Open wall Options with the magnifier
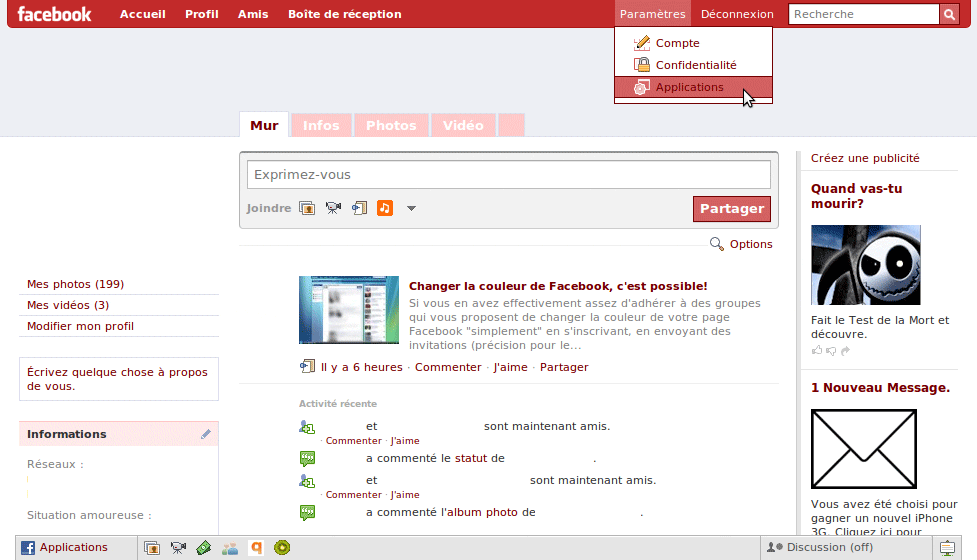The height and width of the screenshot is (560, 977). coord(741,244)
